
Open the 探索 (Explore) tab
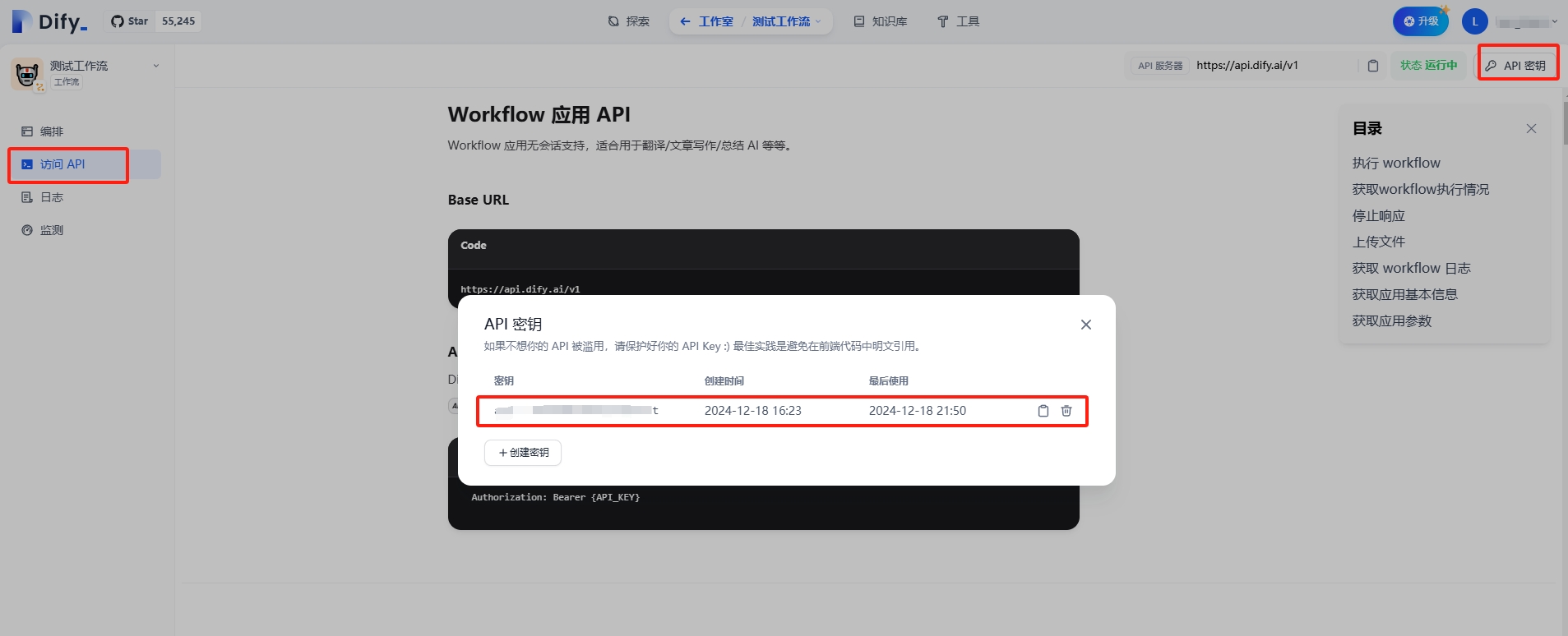[x=629, y=21]
